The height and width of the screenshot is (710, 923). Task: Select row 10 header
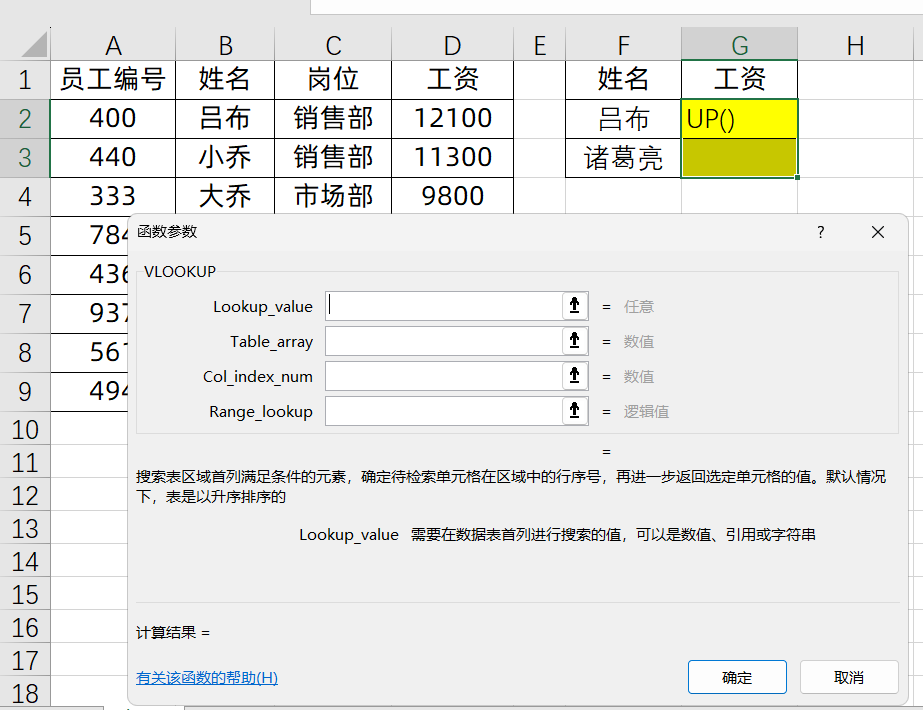pyautogui.click(x=25, y=429)
